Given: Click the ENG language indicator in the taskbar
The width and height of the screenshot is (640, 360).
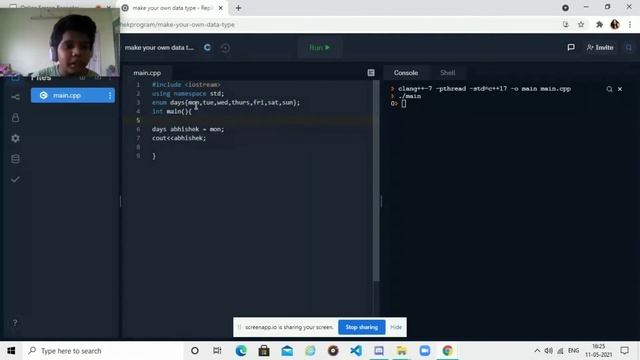Looking at the screenshot, I should [x=573, y=351].
